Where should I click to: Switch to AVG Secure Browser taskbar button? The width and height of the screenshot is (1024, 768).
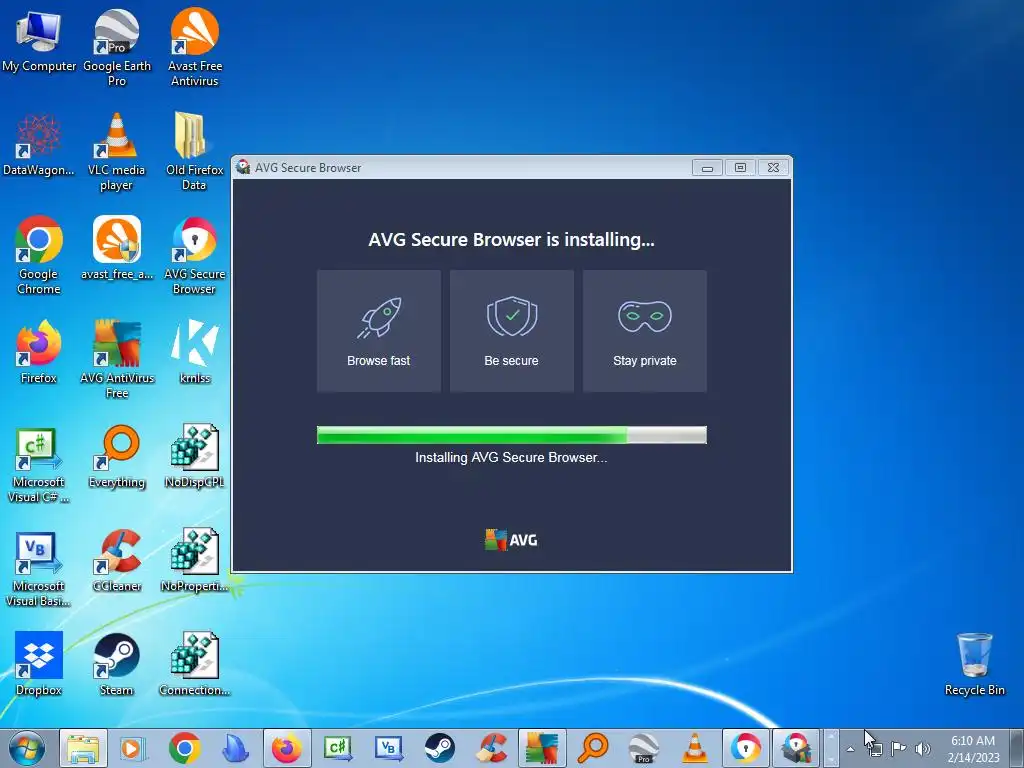746,748
